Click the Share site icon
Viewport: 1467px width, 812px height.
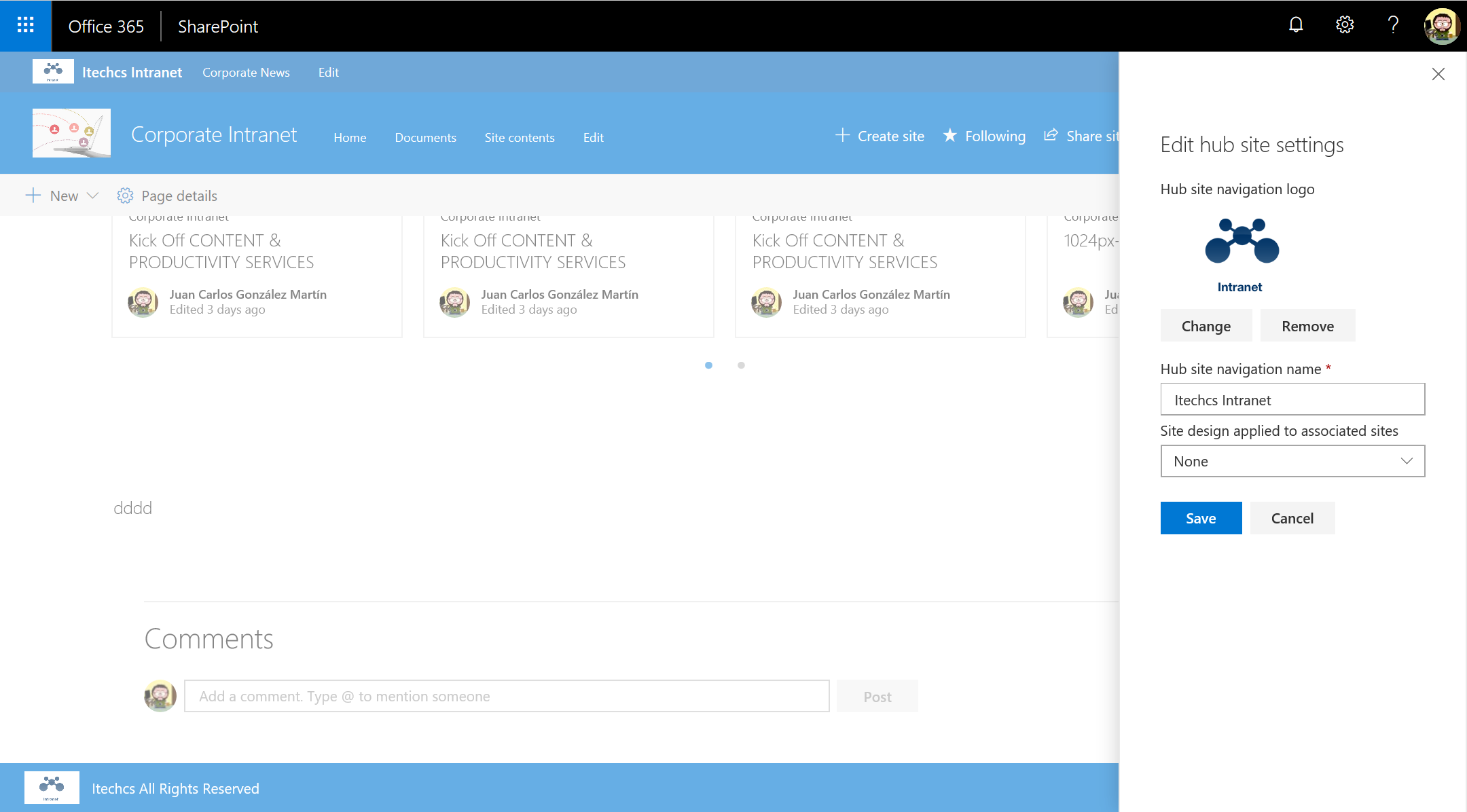tap(1051, 135)
